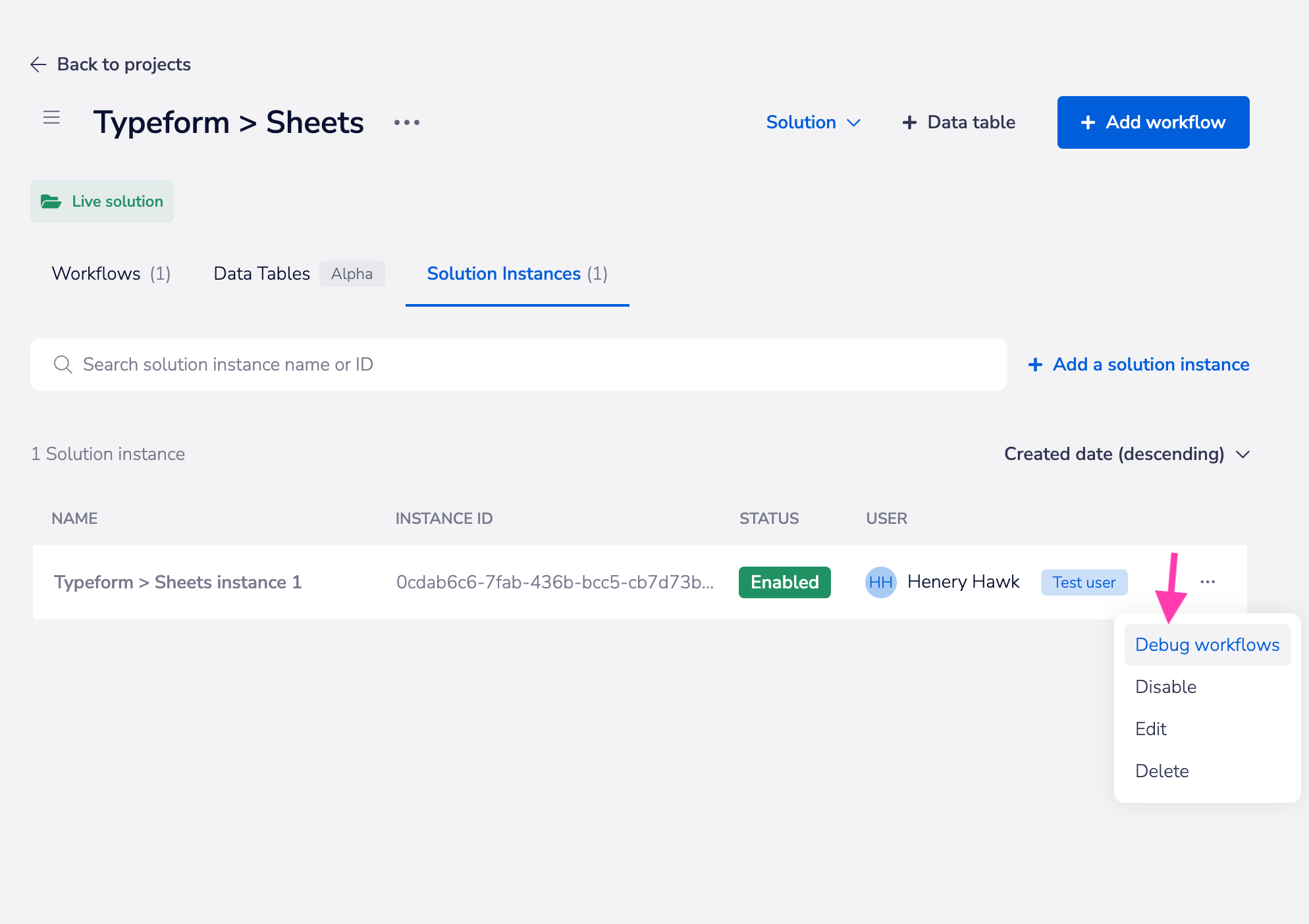
Task: Click the search magnifier icon
Action: pyautogui.click(x=63, y=365)
